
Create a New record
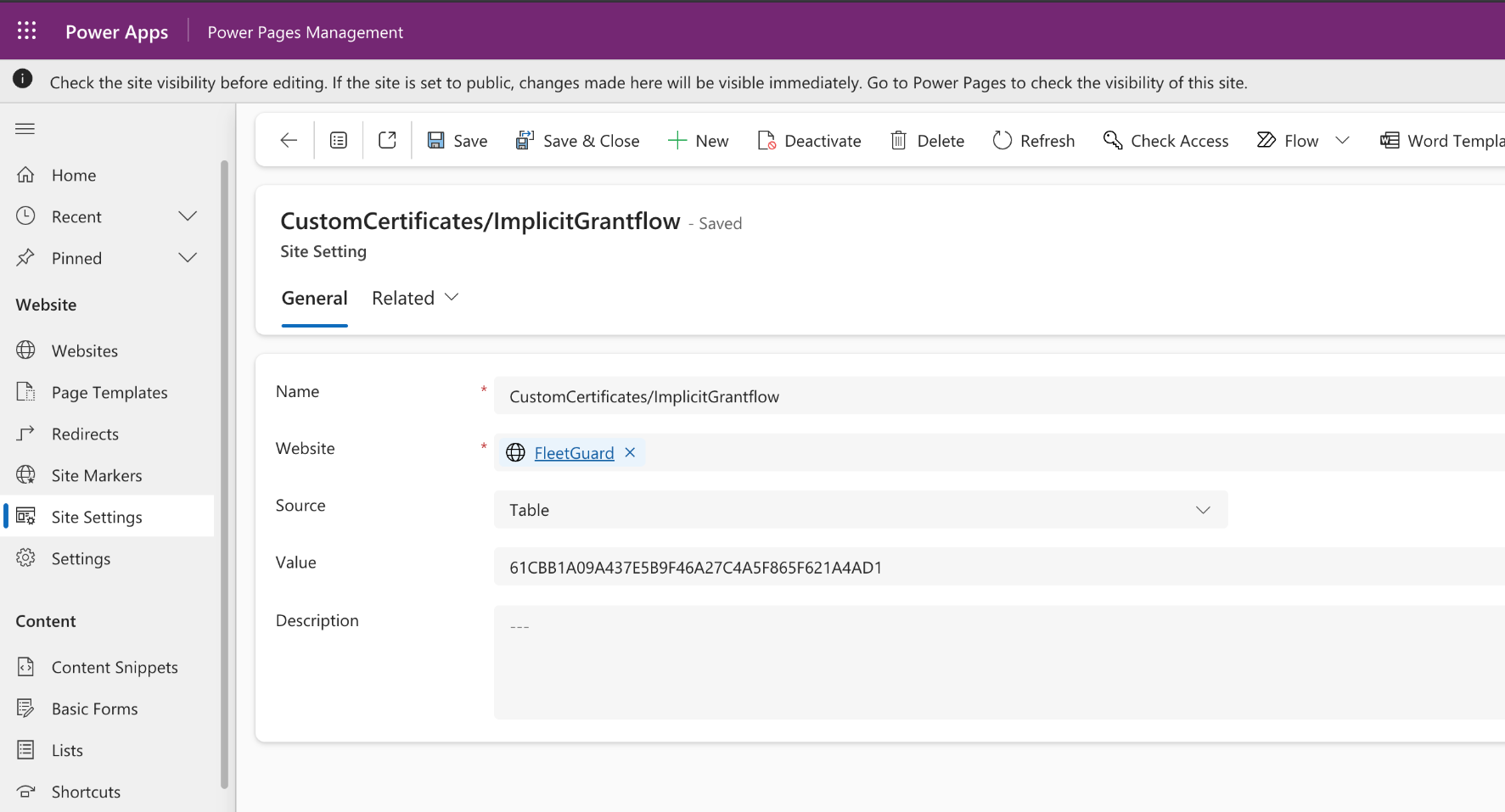click(698, 141)
